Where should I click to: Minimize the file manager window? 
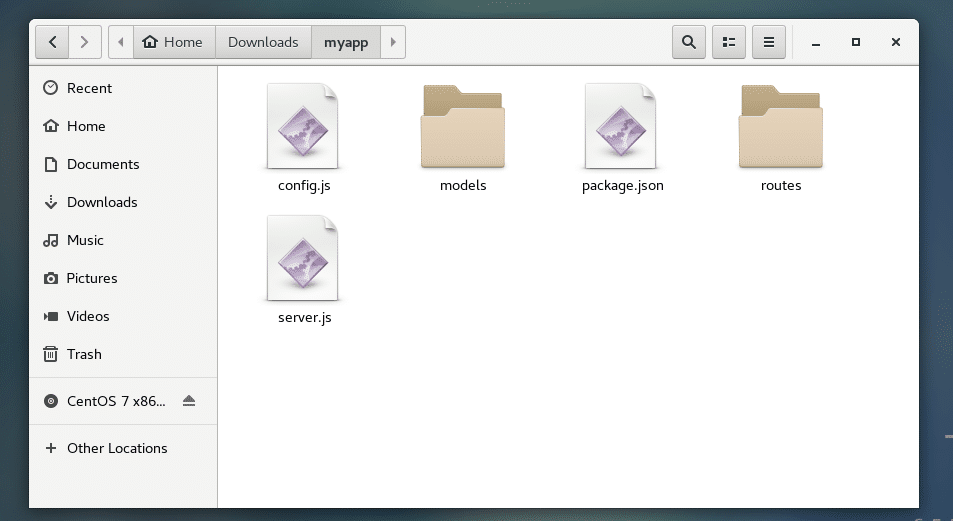[x=816, y=43]
